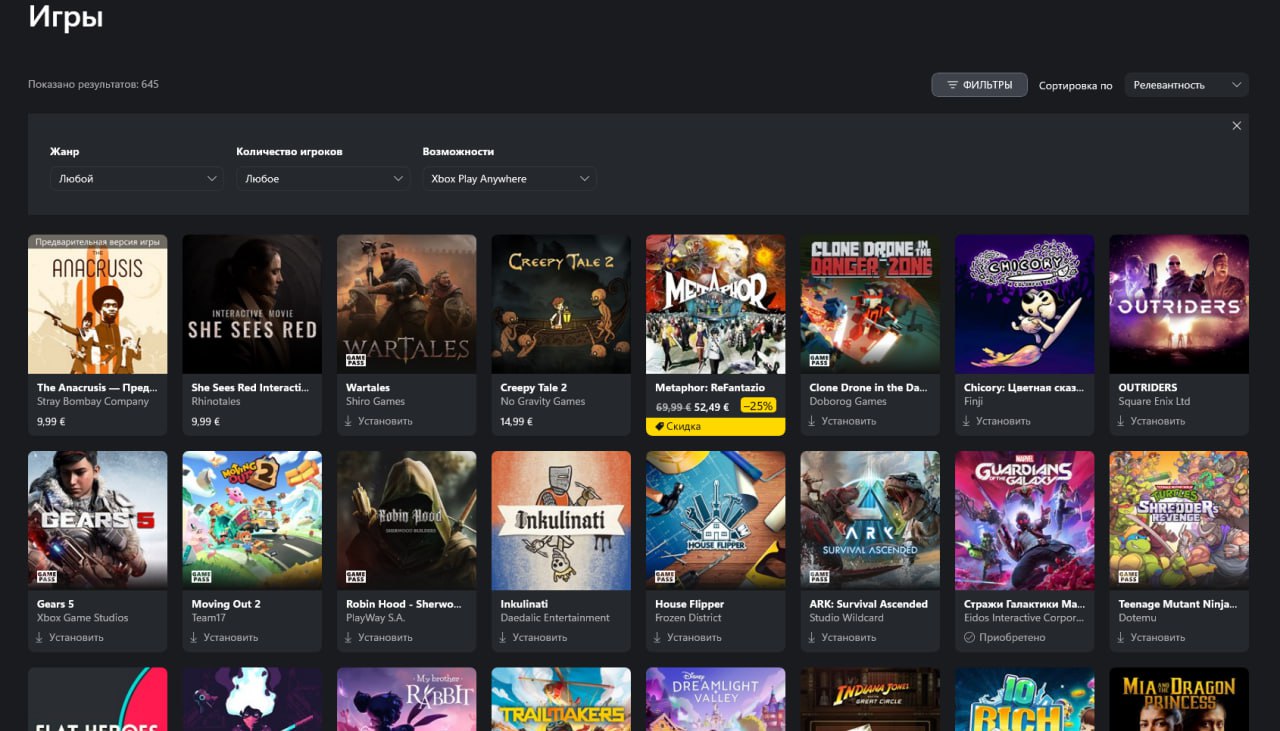Open the Возможности Xbox Play Anywhere dropdown
This screenshot has height=731, width=1280.
click(x=509, y=179)
